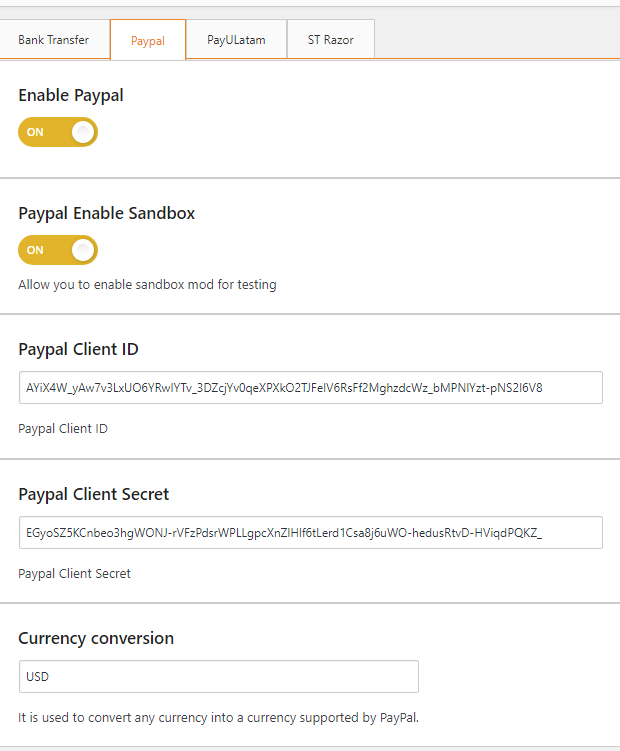
Task: Click the Paypal Client ID heading label
Action: coord(78,349)
